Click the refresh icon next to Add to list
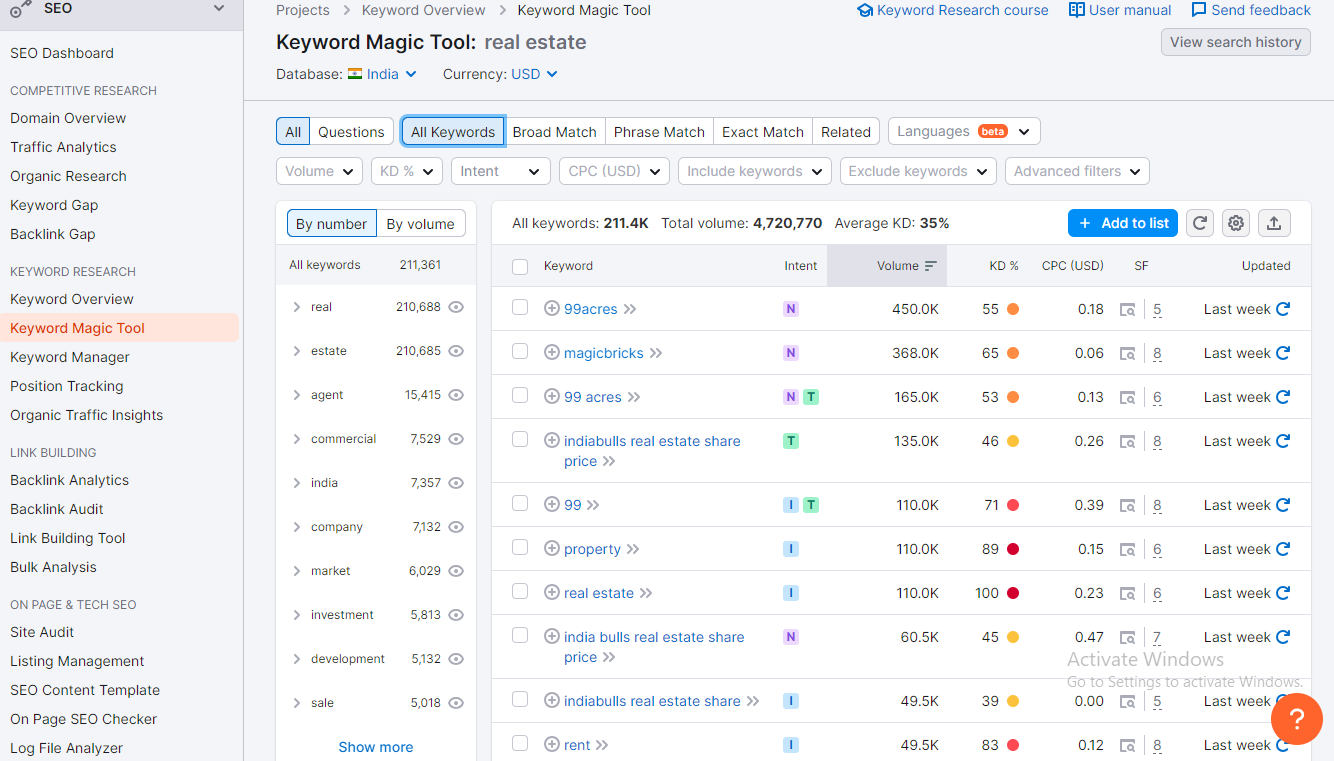Screen dimensions: 1334x761 [x=1200, y=223]
